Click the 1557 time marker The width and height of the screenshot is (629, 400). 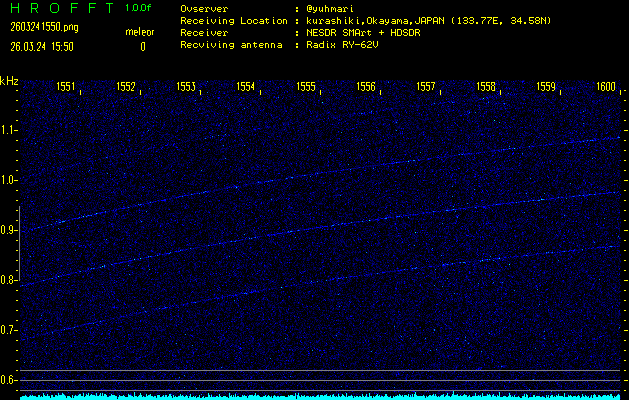pyautogui.click(x=426, y=87)
